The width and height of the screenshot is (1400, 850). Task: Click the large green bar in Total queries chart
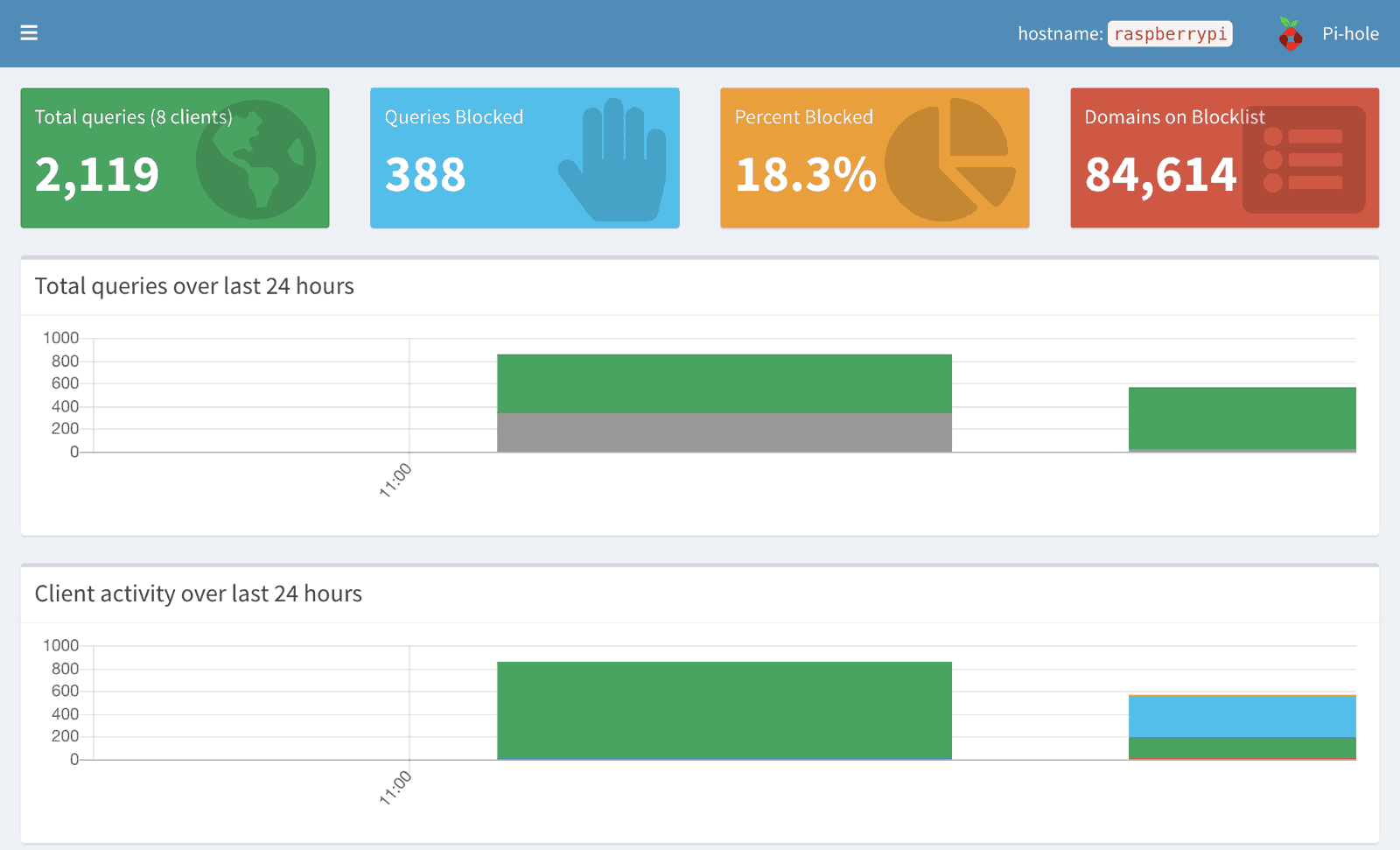point(724,381)
